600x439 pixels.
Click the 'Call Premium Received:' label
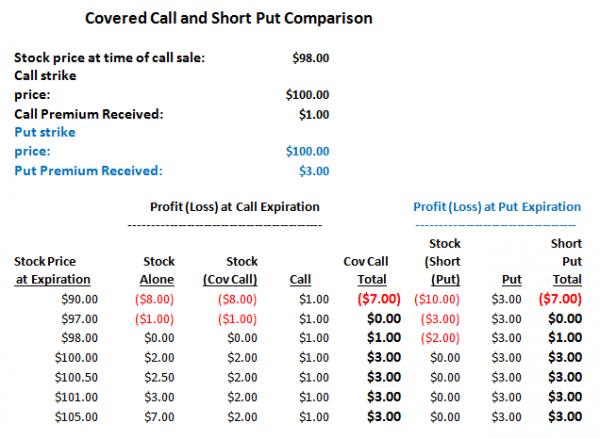coord(89,114)
